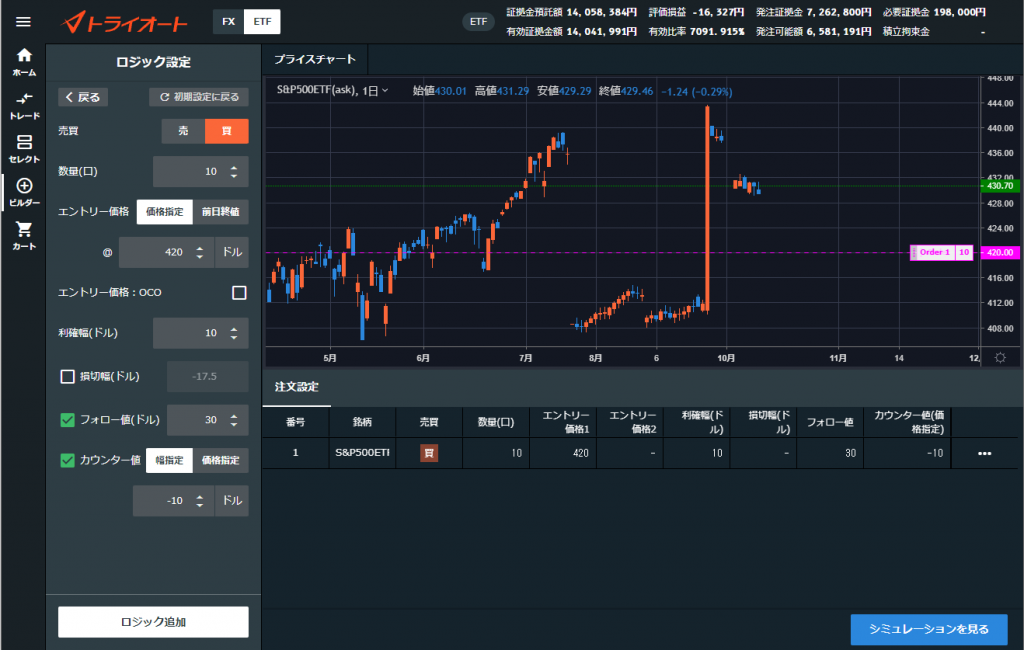
Task: Adjust counter value -10 stepper arrows
Action: coord(200,501)
